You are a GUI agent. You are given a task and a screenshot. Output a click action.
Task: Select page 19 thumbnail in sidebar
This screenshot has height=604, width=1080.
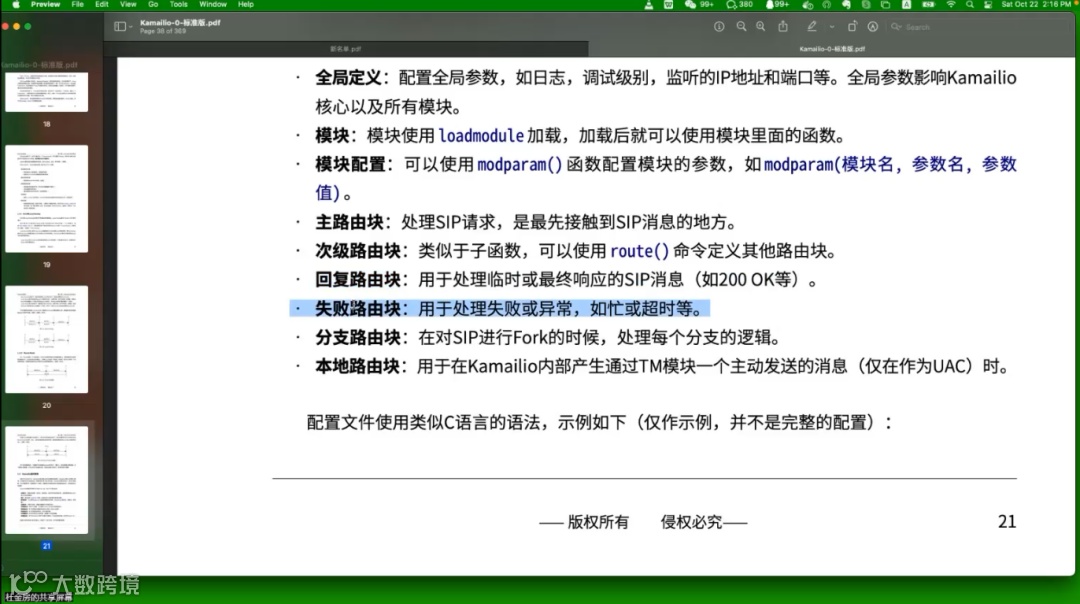pyautogui.click(x=47, y=198)
